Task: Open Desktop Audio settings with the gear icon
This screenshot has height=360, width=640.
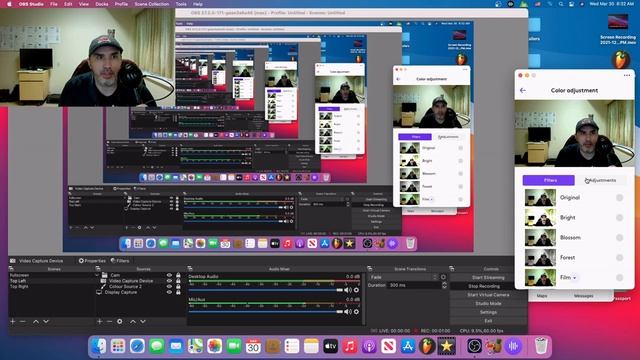Action: 356,290
